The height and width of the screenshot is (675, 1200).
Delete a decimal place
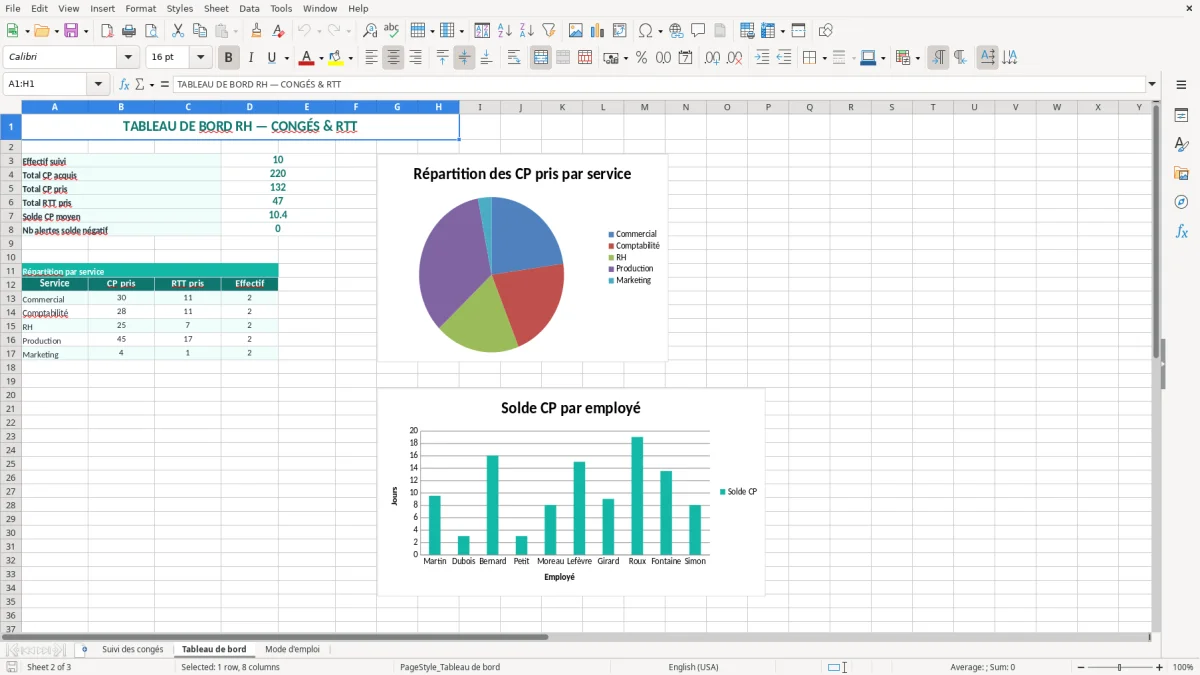[x=734, y=58]
